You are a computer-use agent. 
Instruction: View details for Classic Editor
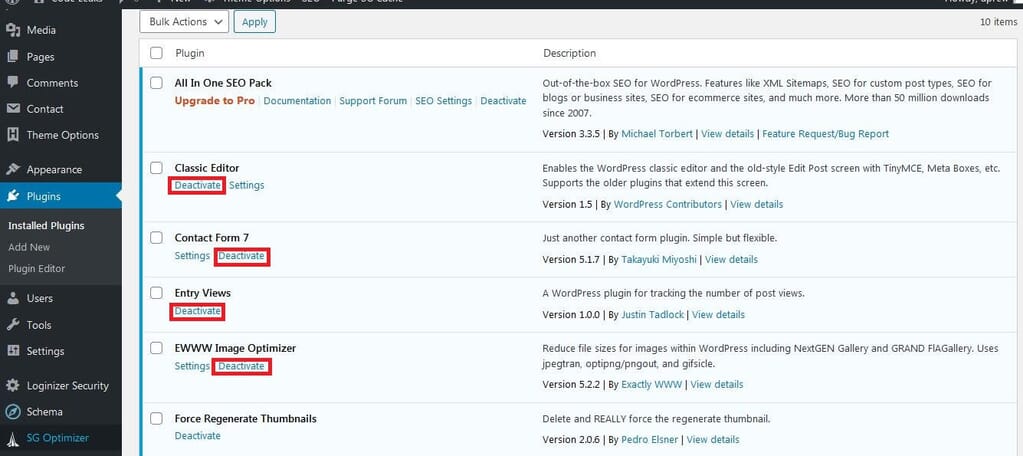coord(757,204)
